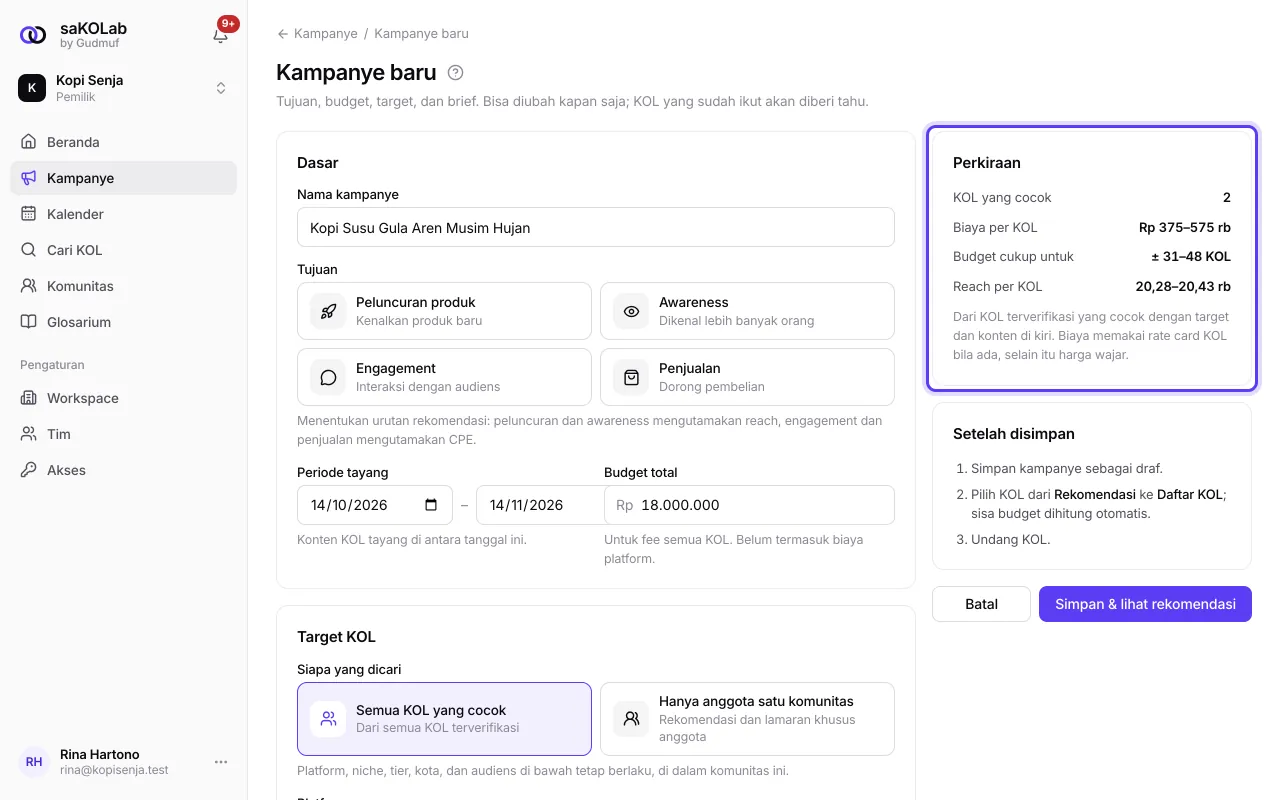
Task: Edit the Budget total amount field
Action: coord(749,505)
